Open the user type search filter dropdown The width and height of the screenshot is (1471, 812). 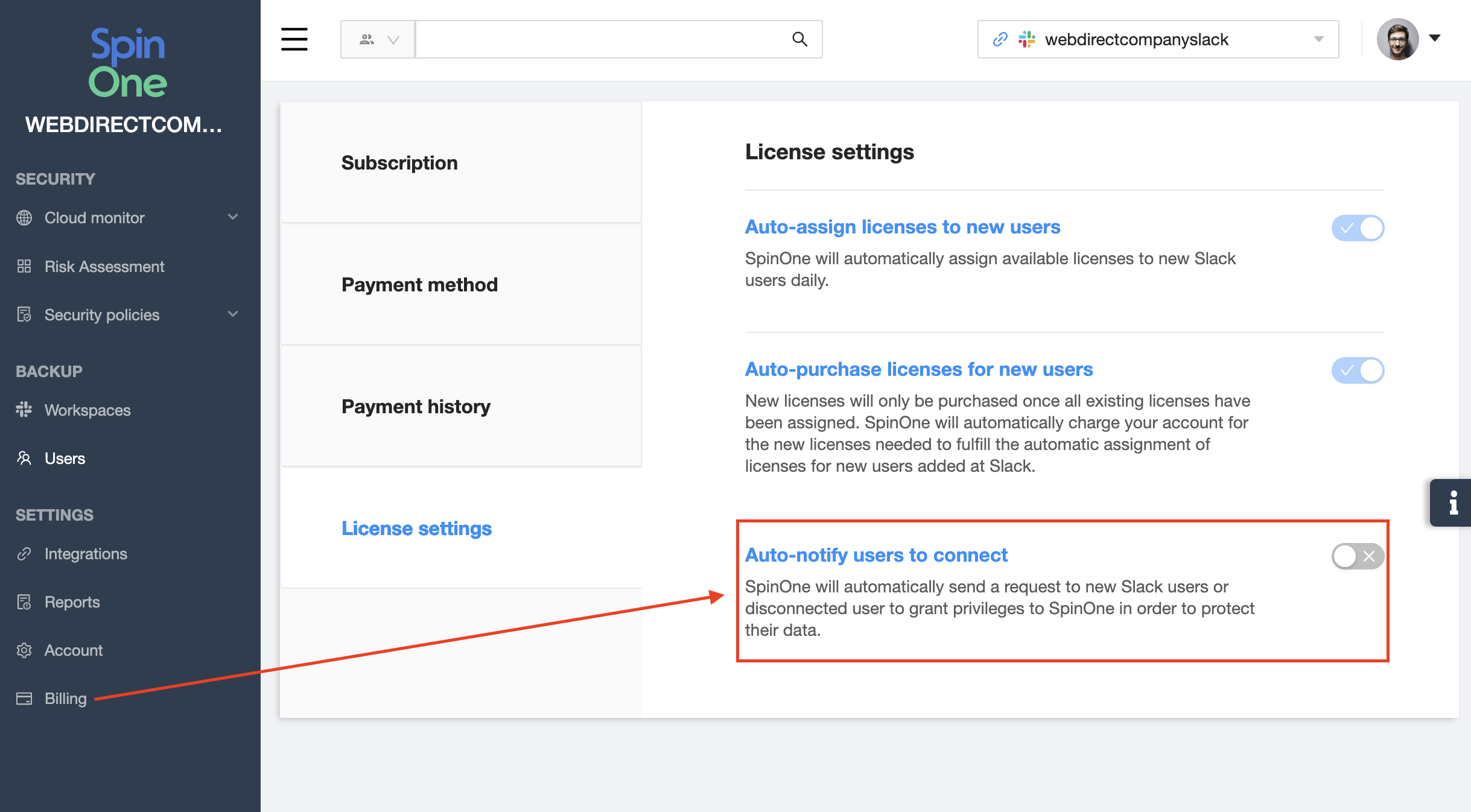(378, 39)
